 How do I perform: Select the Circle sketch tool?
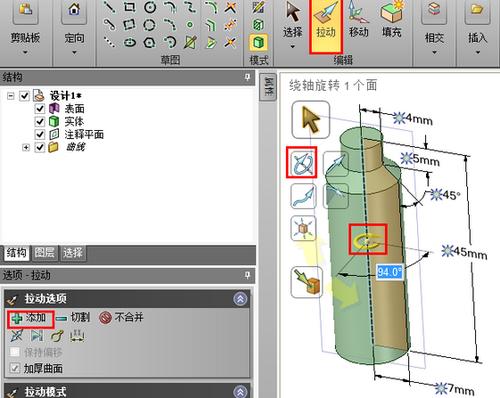[150, 7]
